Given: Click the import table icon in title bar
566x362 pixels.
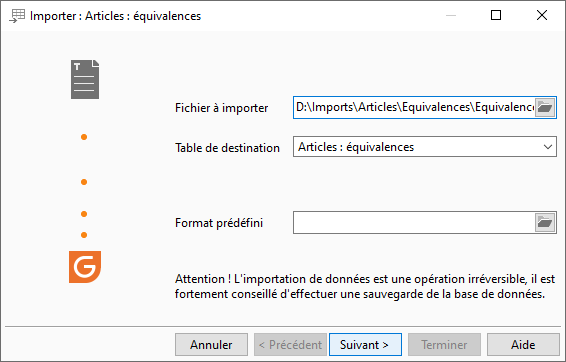Looking at the screenshot, I should point(17,16).
